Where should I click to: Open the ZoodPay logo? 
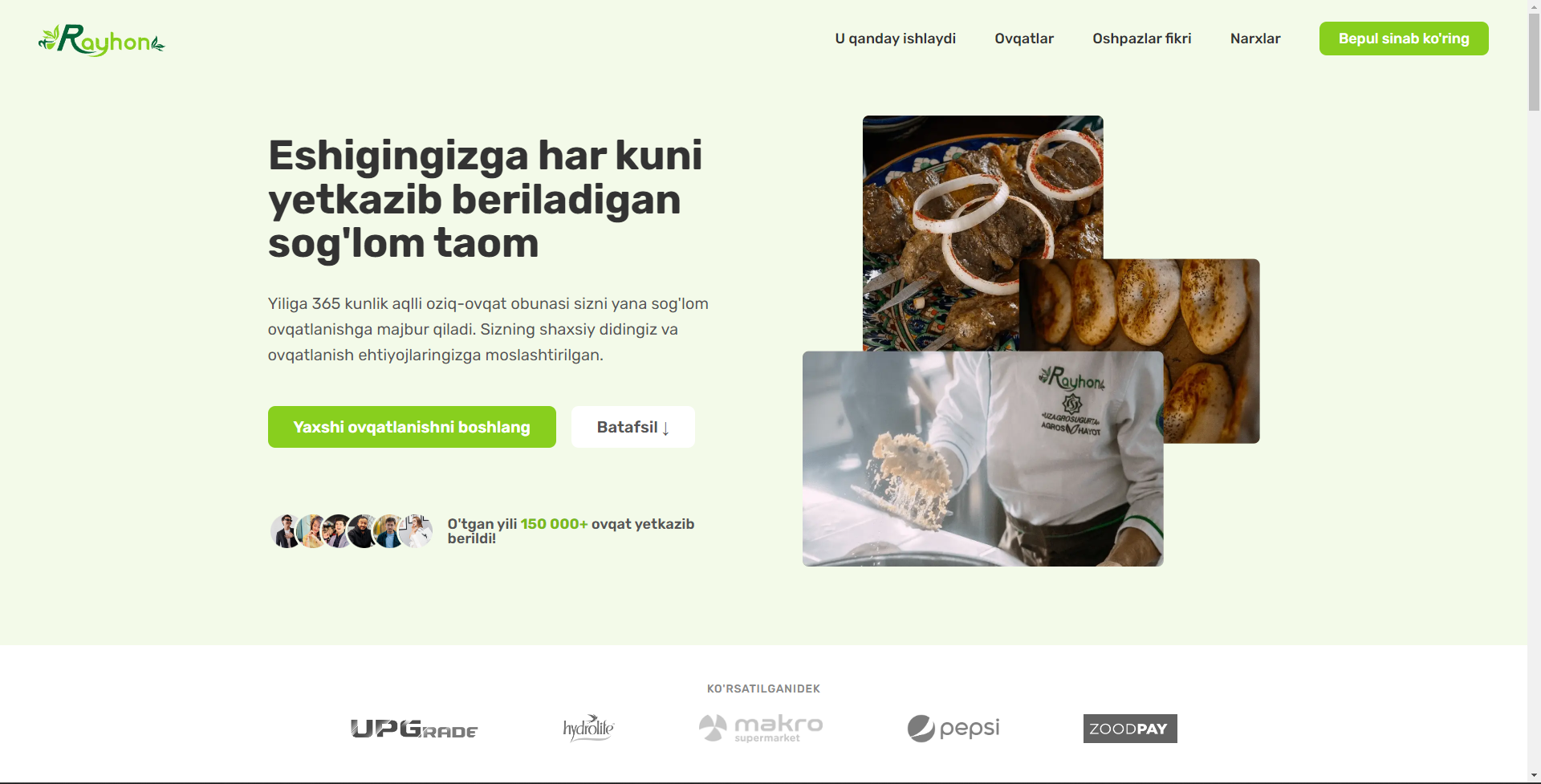point(1130,729)
